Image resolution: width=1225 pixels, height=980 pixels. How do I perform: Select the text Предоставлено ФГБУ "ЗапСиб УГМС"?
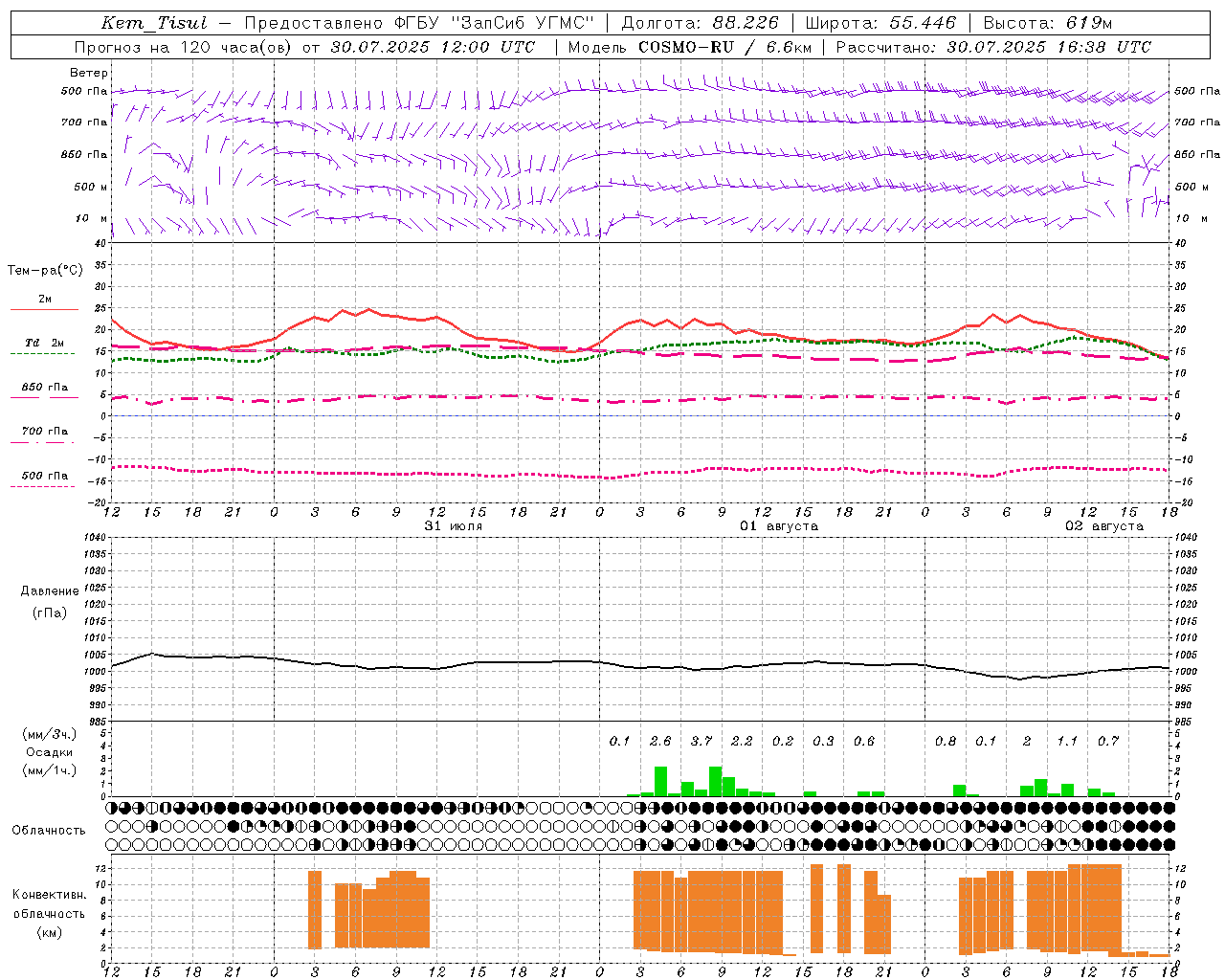point(419,23)
